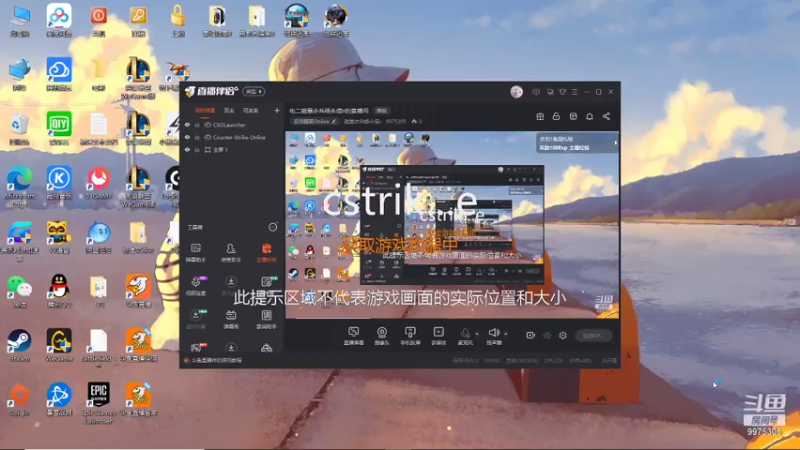Hide the 全屏 1 full-screen source
Image resolution: width=800 pixels, height=450 pixels.
tap(187, 150)
